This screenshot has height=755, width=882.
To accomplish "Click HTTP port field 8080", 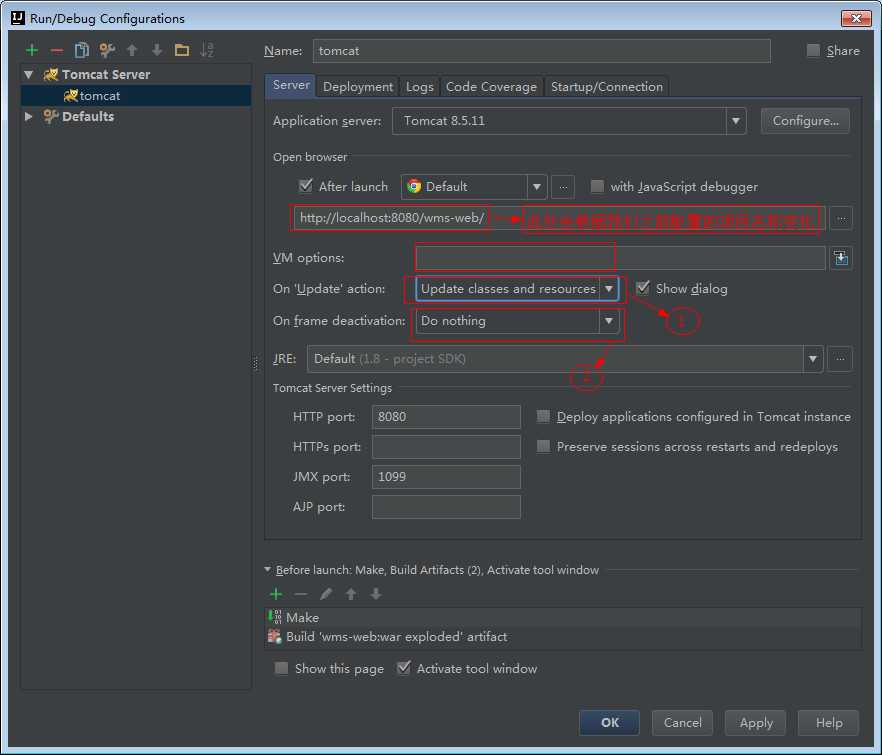I will point(446,417).
